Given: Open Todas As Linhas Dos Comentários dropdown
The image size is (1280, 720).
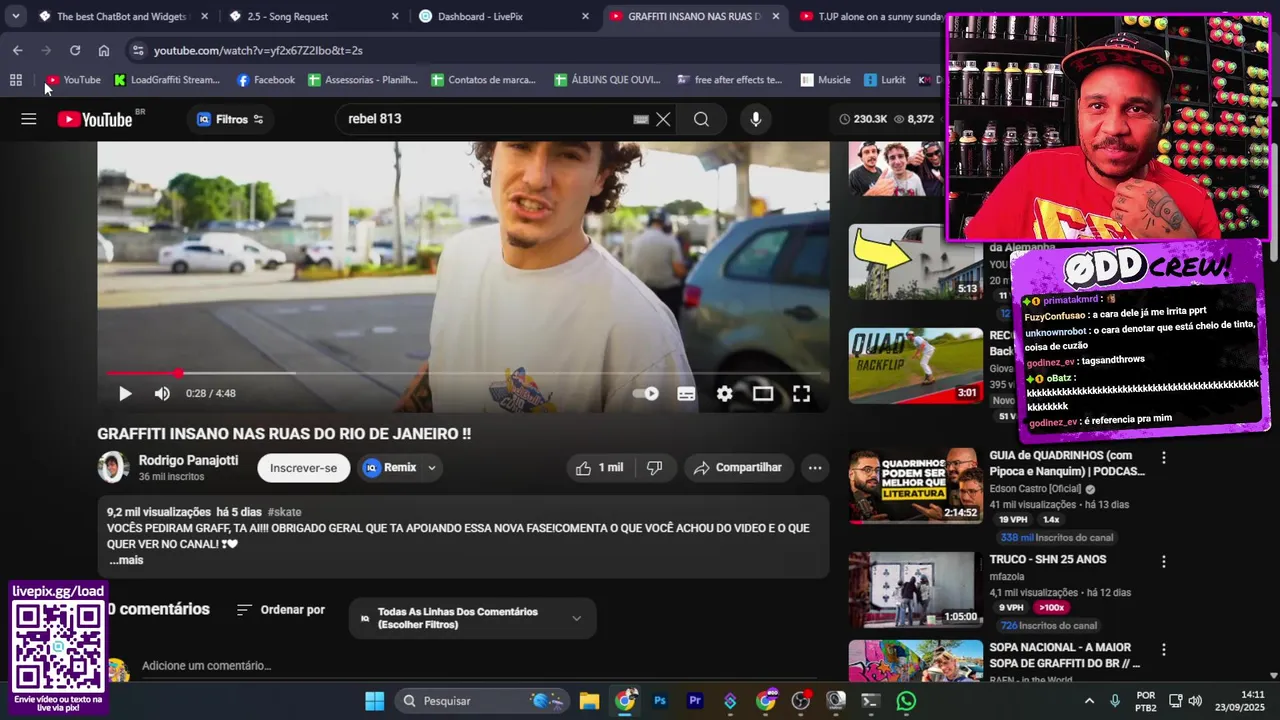Looking at the screenshot, I should [x=472, y=618].
